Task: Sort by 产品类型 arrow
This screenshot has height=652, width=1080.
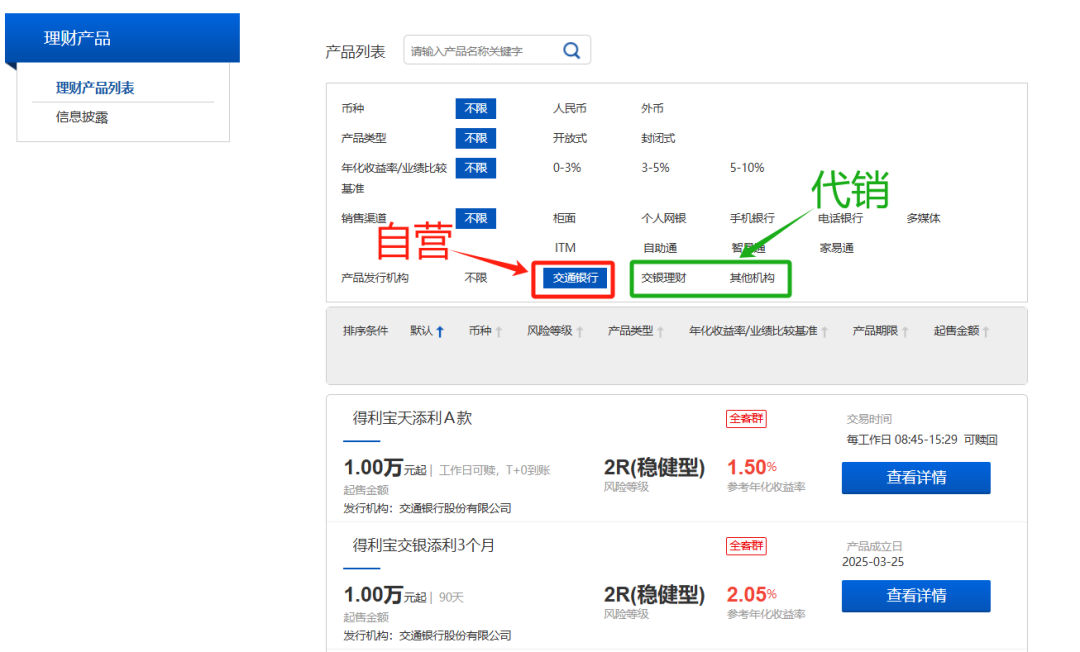Action: point(660,332)
